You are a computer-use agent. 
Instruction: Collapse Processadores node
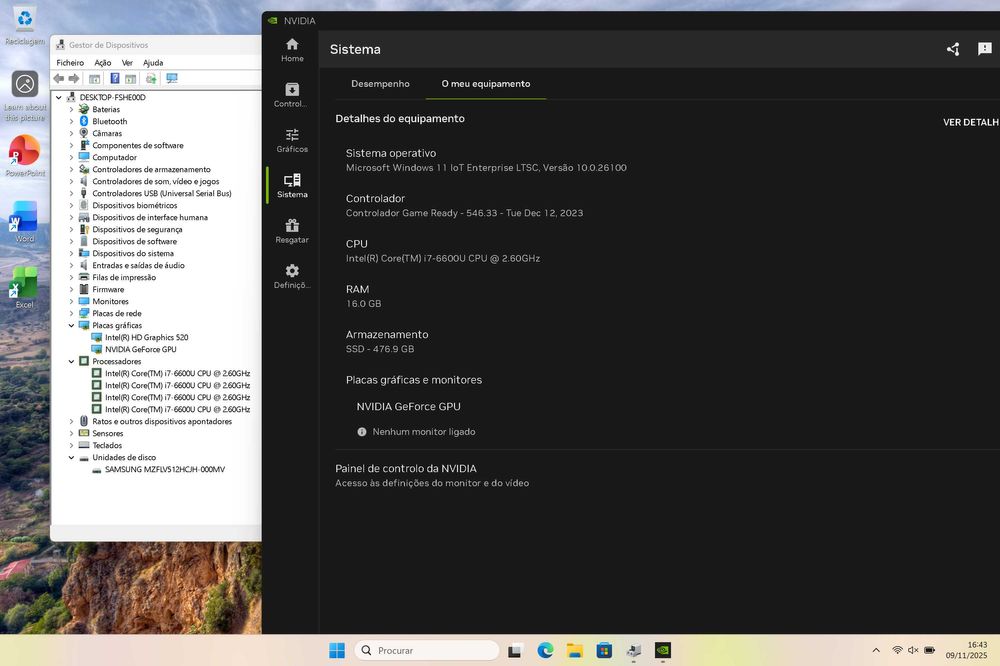point(71,362)
